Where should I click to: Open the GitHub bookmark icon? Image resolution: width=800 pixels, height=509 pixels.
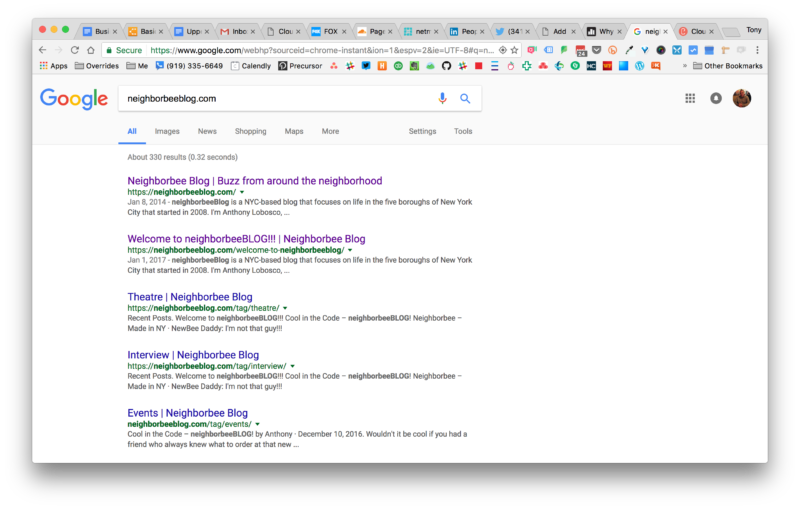tap(446, 66)
